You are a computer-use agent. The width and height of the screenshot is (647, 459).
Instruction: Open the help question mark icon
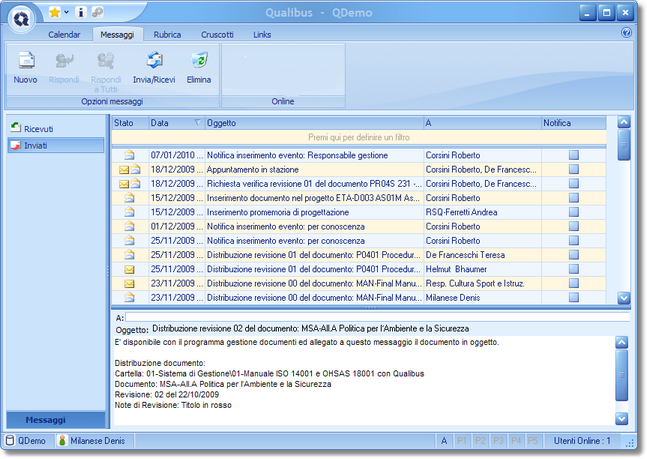click(x=626, y=33)
